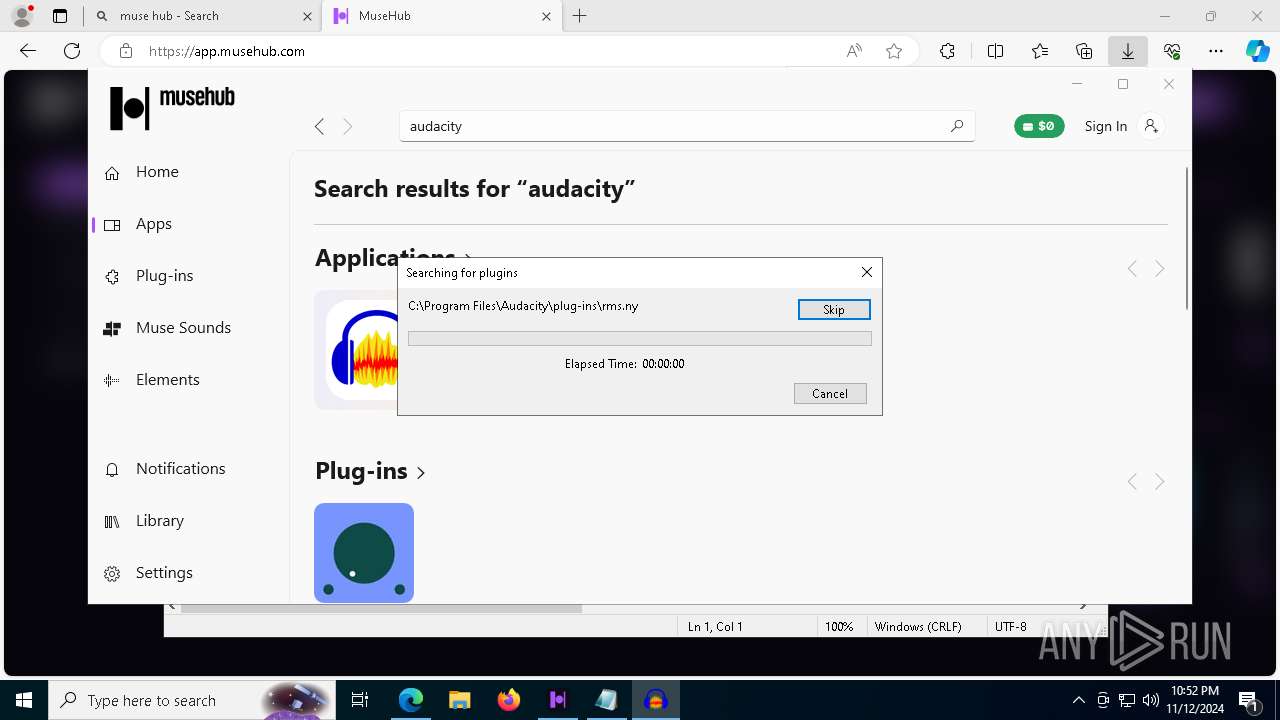Click the browser back arrow
The width and height of the screenshot is (1280, 720).
point(28,51)
